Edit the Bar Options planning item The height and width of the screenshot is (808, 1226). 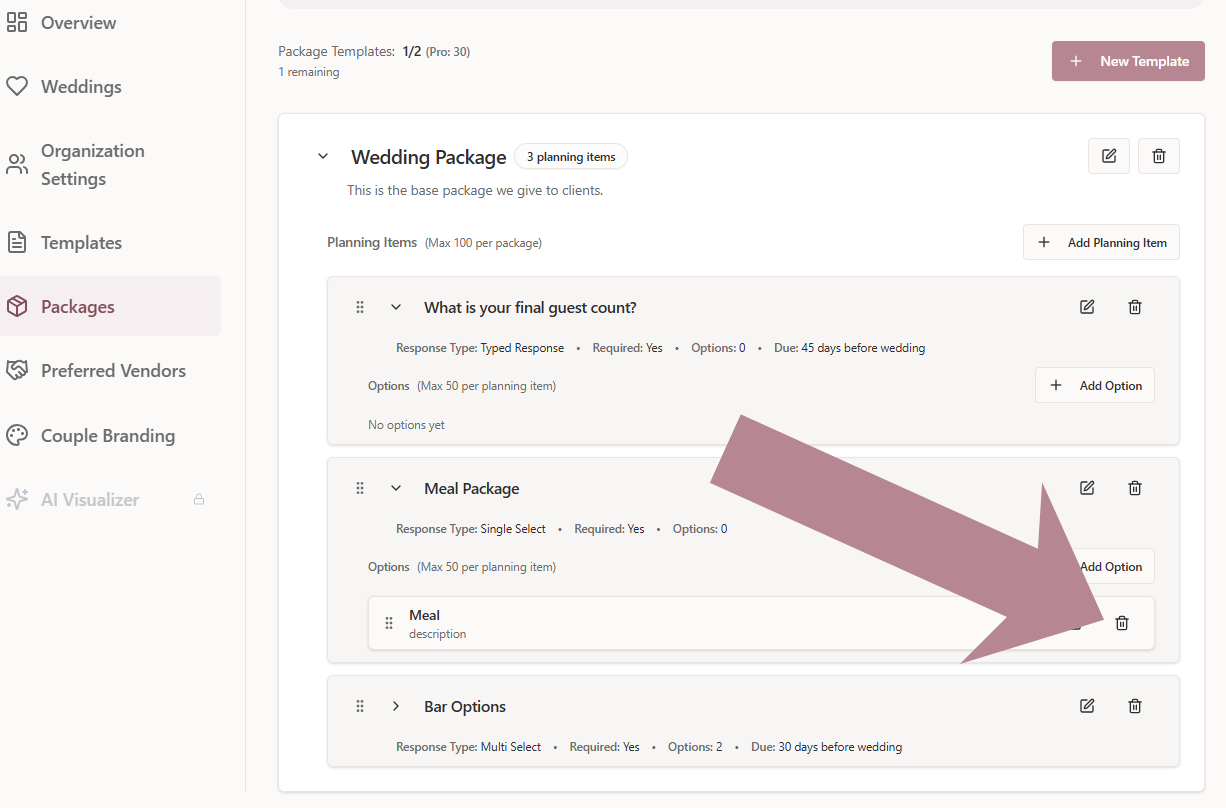click(1087, 706)
